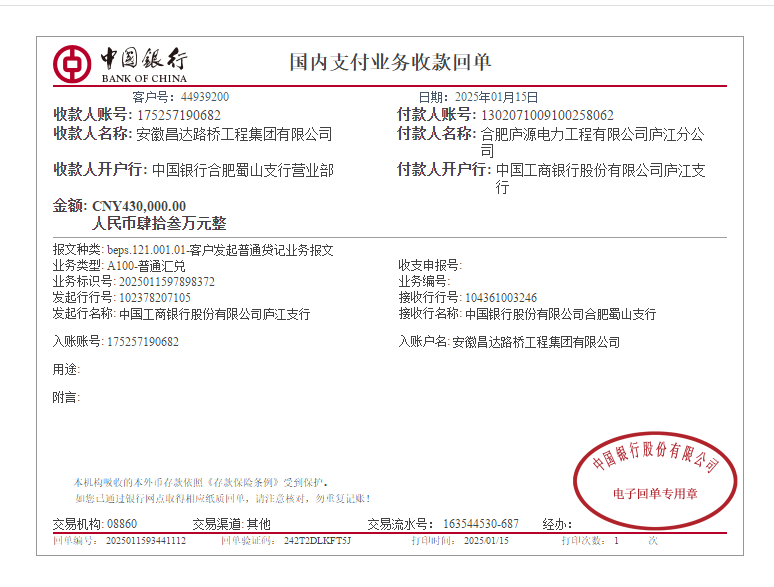Select the customer number 44939200

click(205, 97)
